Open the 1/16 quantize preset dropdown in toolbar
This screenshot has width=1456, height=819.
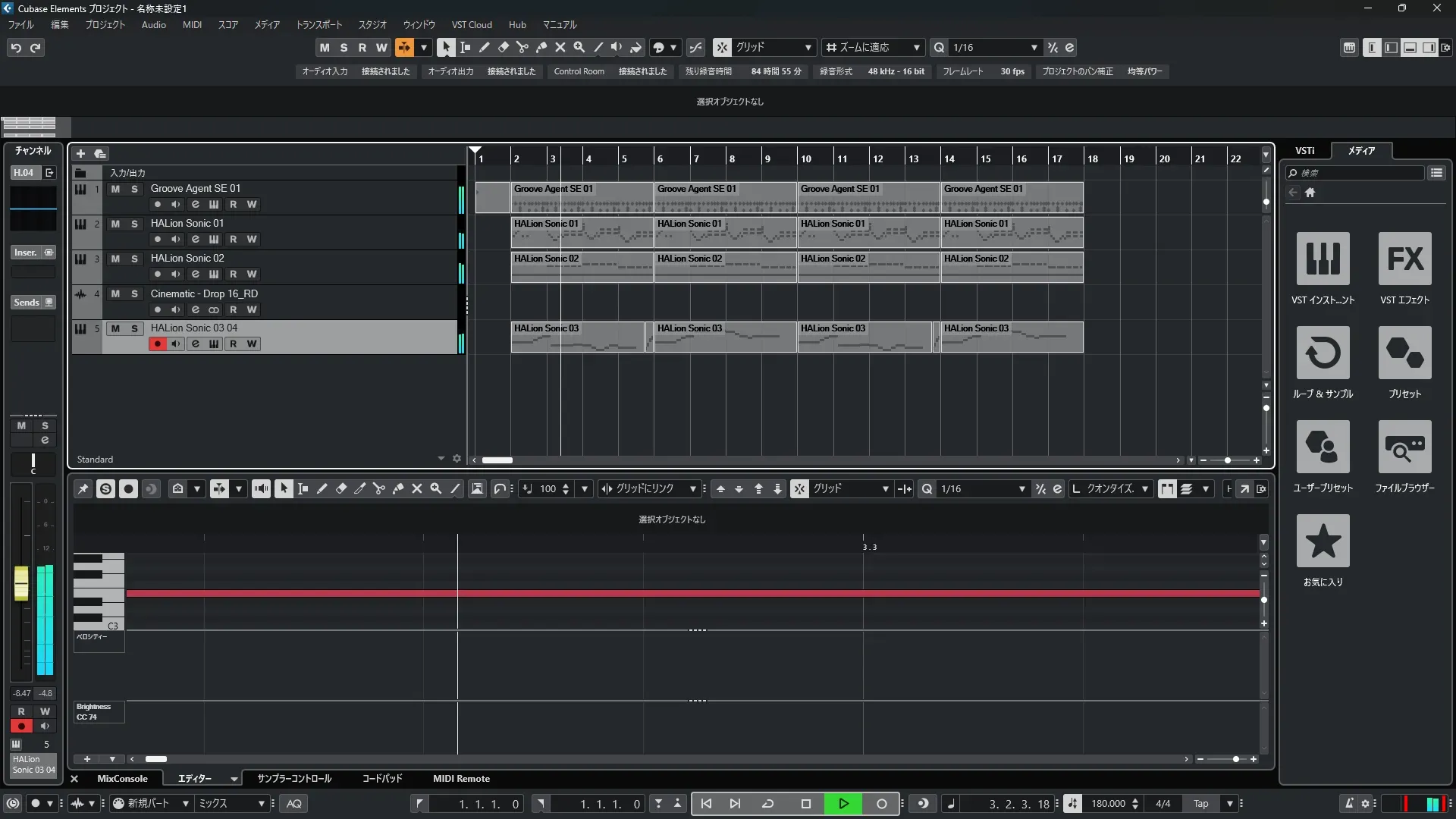point(1034,48)
